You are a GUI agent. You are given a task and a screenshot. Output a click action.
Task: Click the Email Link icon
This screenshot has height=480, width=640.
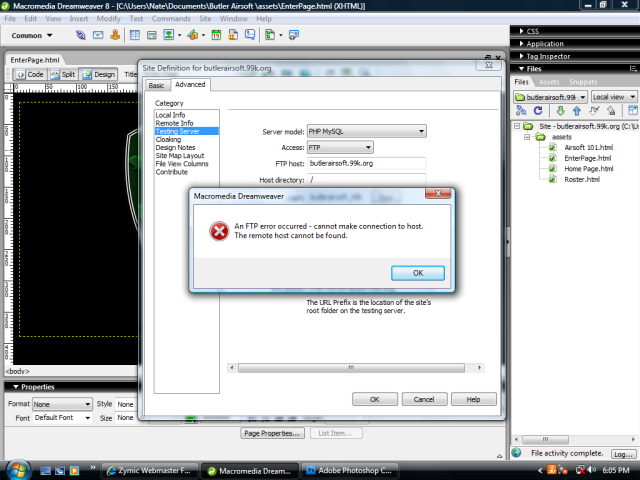(98, 35)
